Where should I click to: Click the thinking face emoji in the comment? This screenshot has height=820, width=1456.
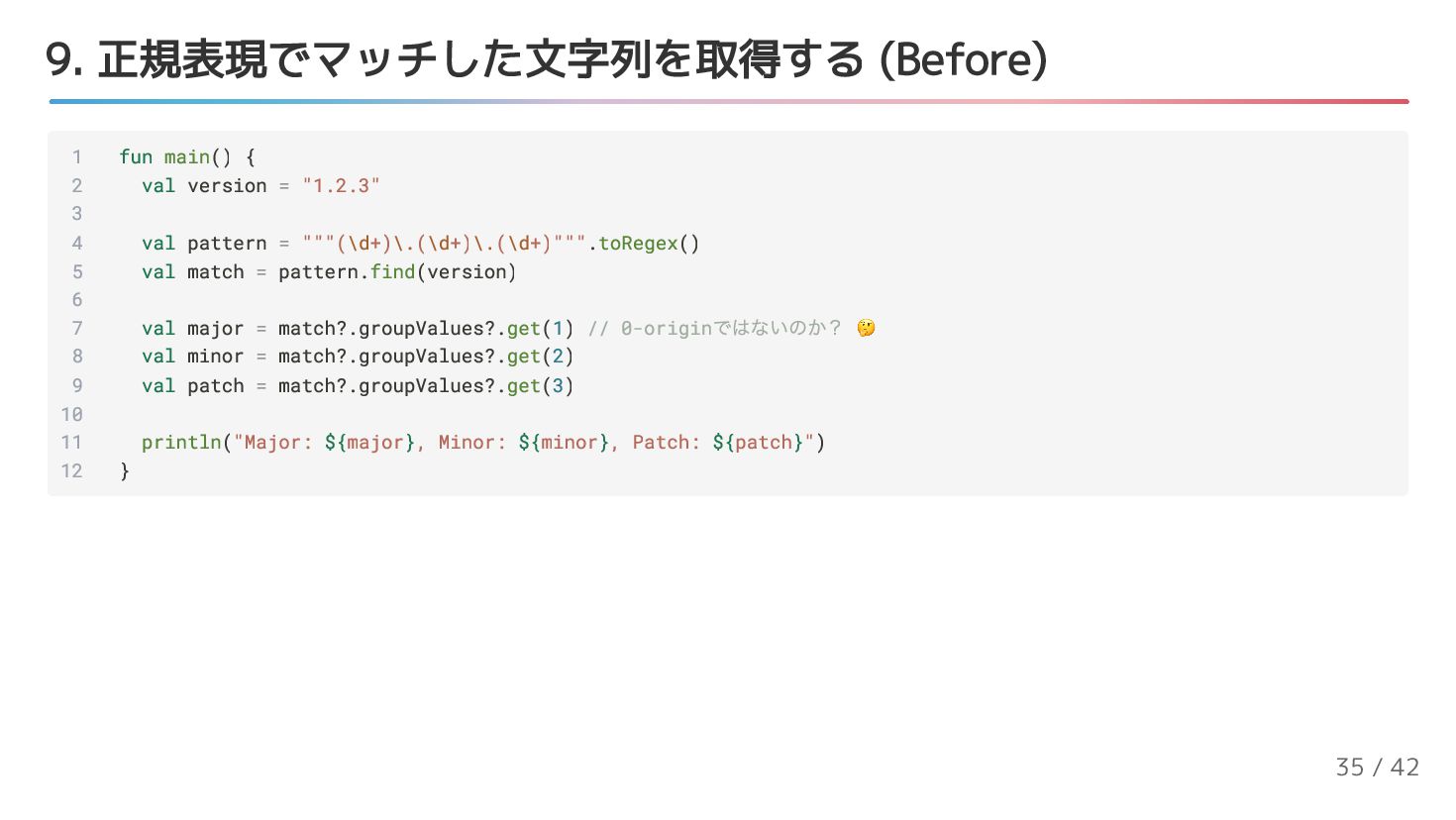[866, 328]
